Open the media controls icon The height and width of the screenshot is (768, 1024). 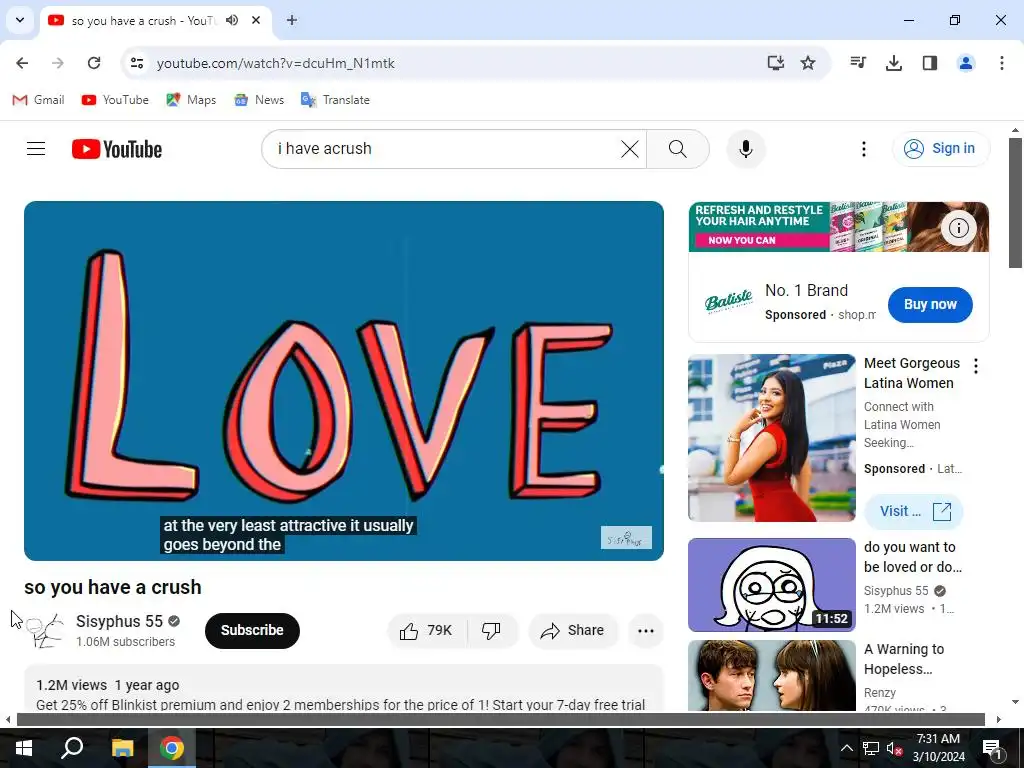pyautogui.click(x=858, y=63)
